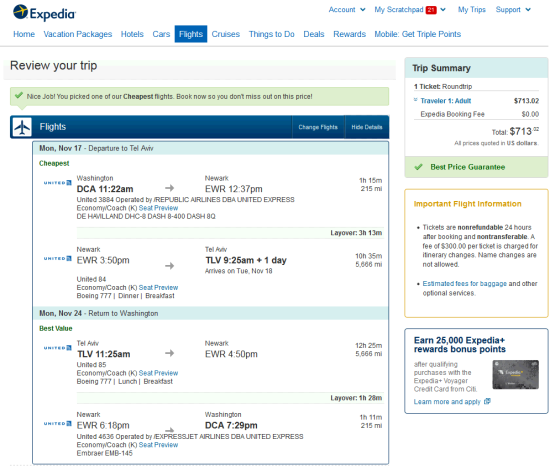Open Estimated fees for baggage link
This screenshot has height=466, width=550.
pyautogui.click(x=464, y=283)
